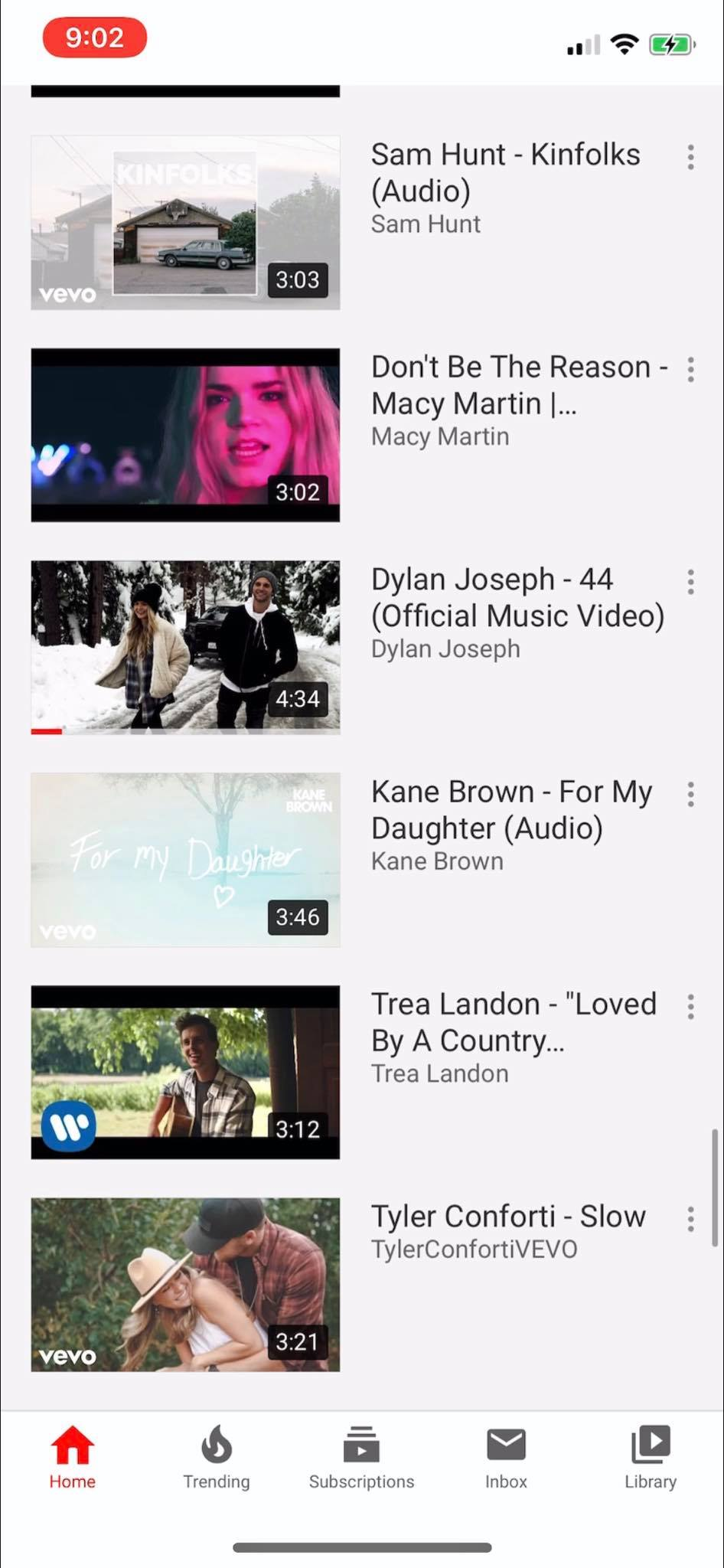The height and width of the screenshot is (1568, 724).
Task: Play the Macy Martin video thumbnail
Action: (x=185, y=435)
